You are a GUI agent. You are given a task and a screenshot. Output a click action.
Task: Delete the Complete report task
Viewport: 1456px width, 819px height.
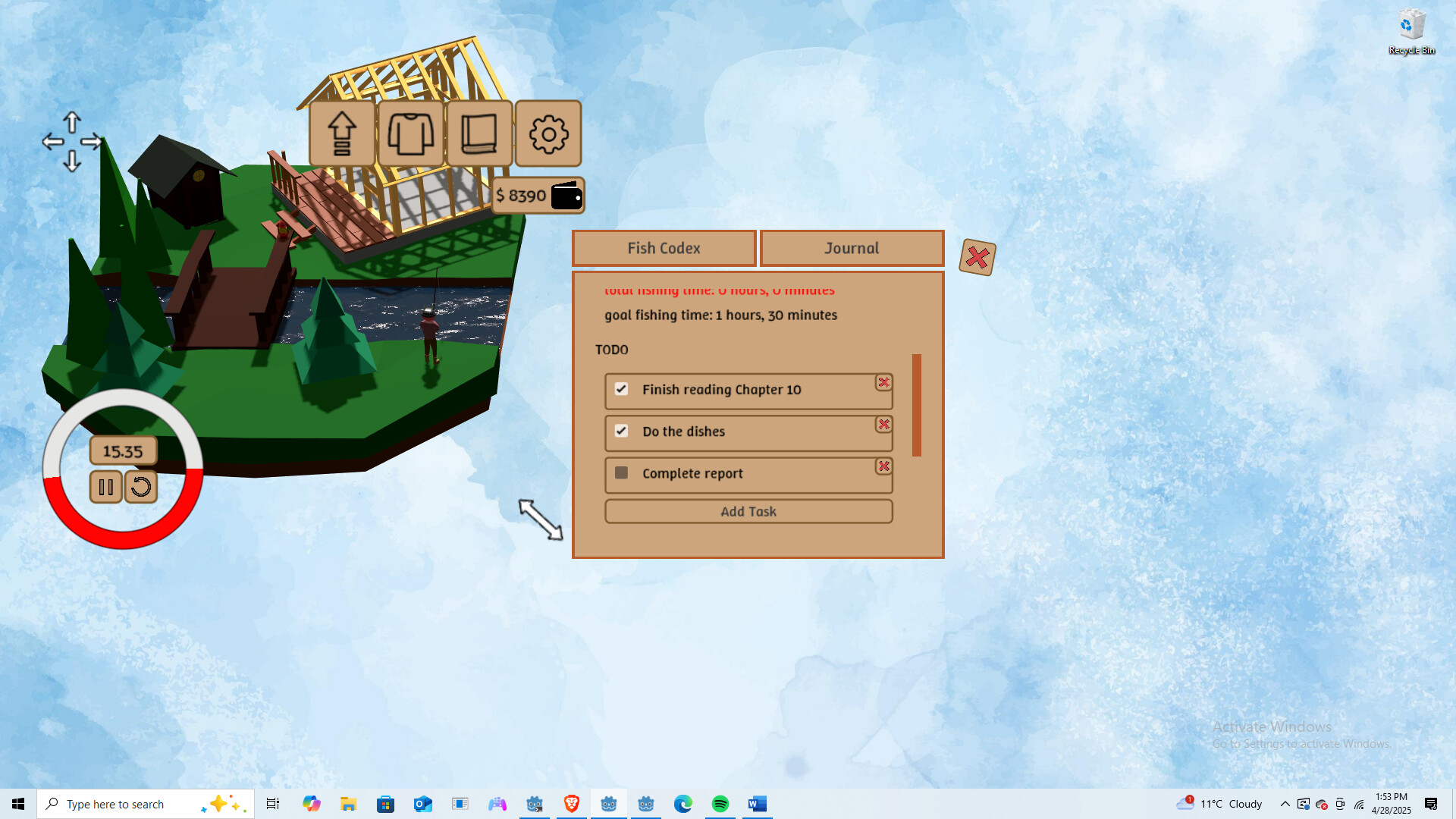coord(883,466)
